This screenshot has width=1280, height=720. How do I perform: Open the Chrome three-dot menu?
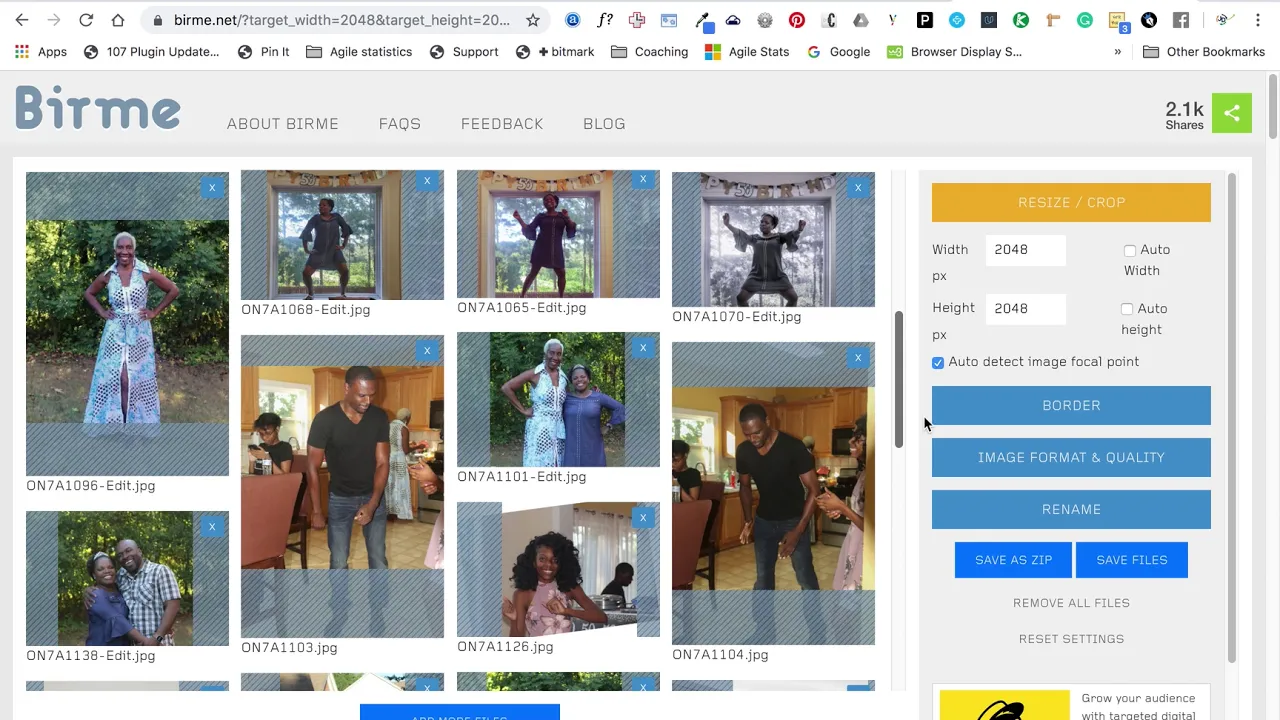point(1259,20)
